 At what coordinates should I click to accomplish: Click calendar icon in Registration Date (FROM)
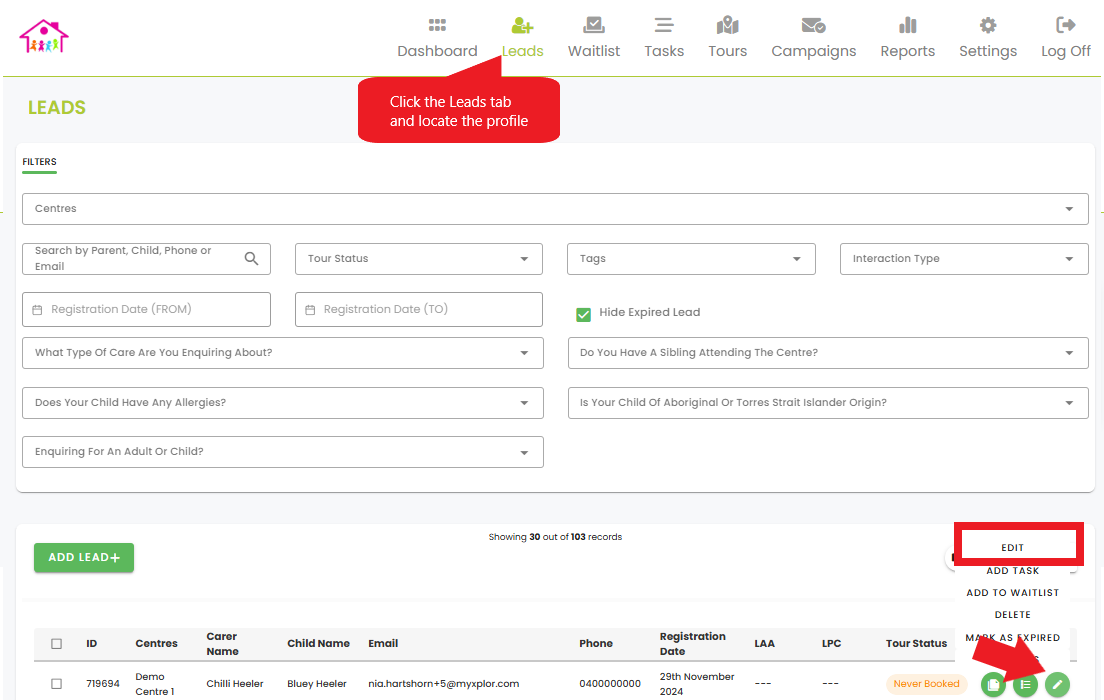pyautogui.click(x=37, y=310)
